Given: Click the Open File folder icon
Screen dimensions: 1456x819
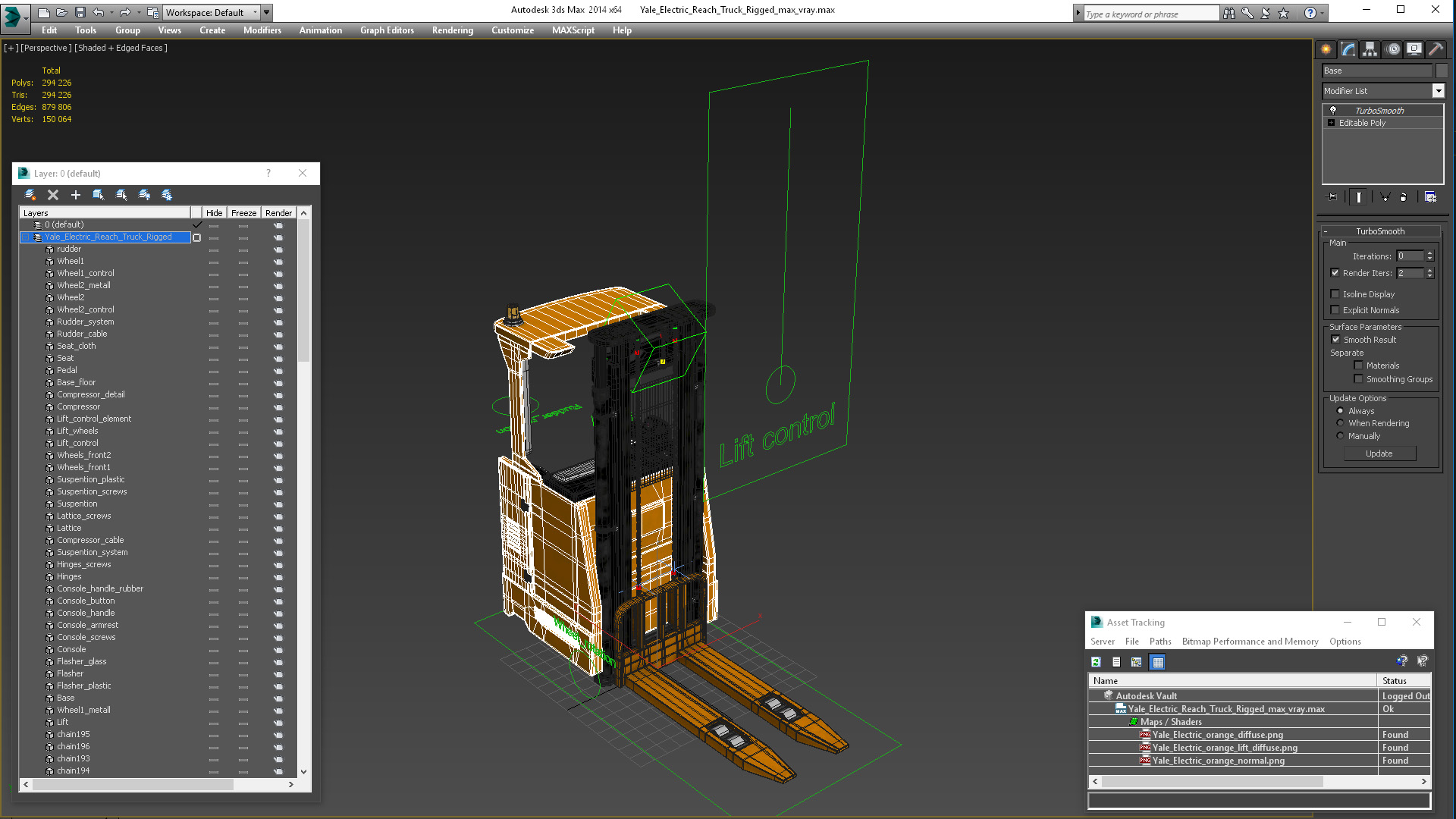Looking at the screenshot, I should (x=61, y=12).
